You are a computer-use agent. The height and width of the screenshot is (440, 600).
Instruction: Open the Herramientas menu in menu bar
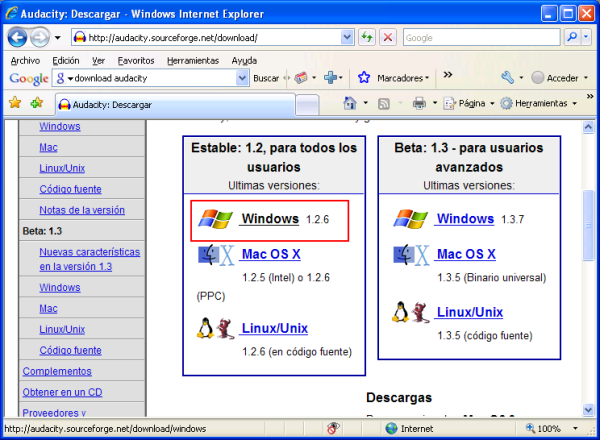(x=193, y=60)
